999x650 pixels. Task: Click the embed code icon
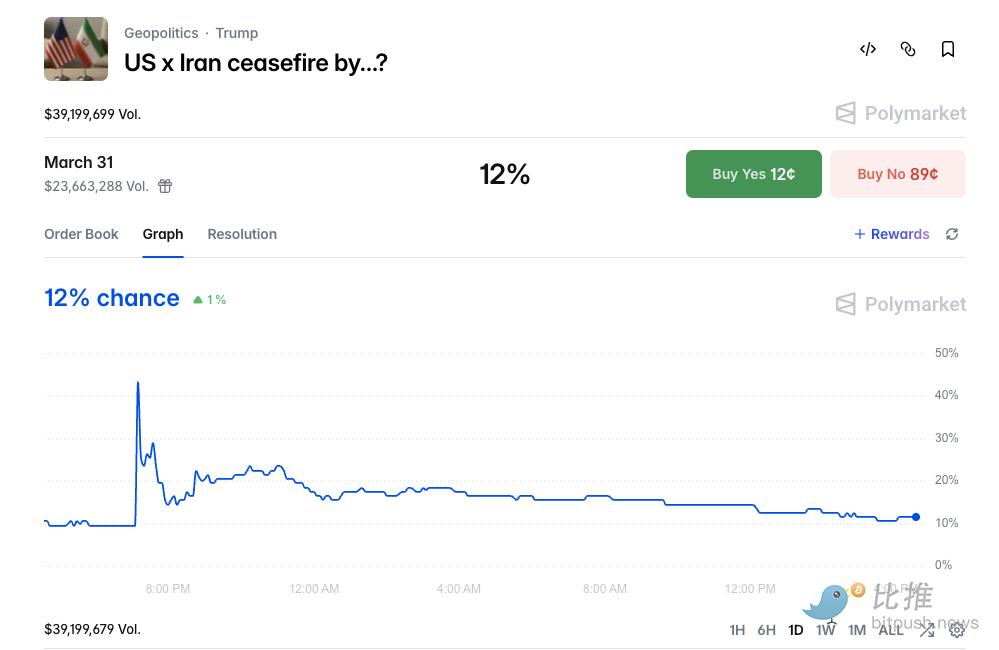868,49
